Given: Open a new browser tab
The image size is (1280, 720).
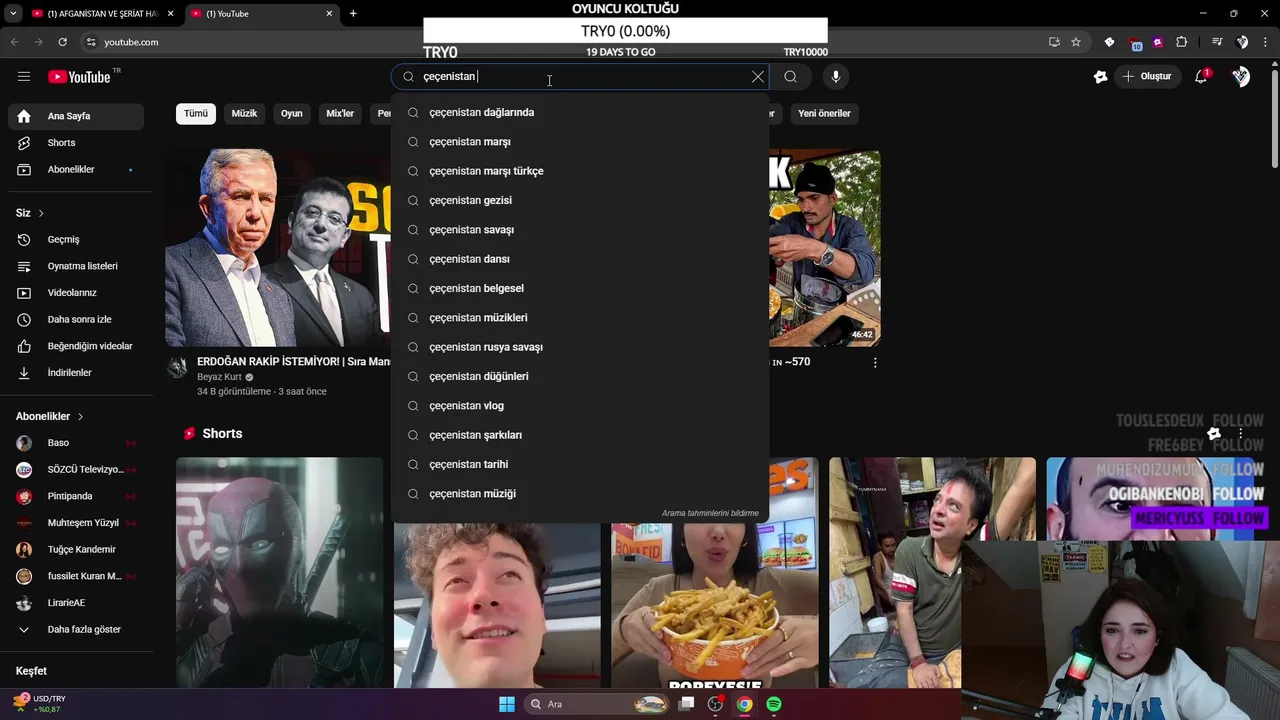Looking at the screenshot, I should click(x=353, y=13).
